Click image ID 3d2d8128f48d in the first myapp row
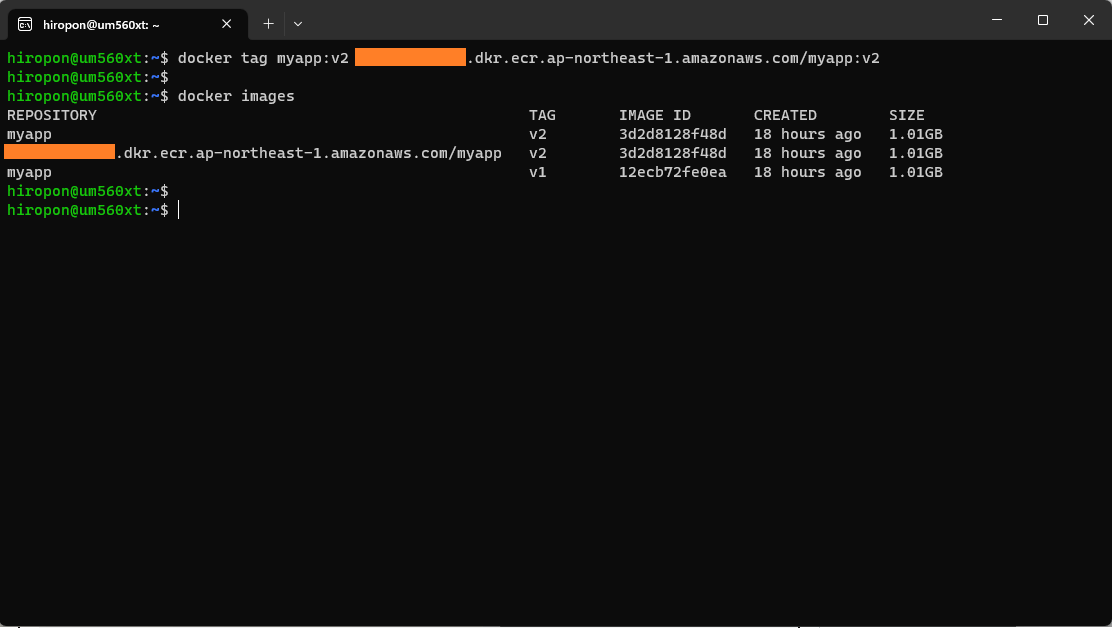This screenshot has height=628, width=1112. click(672, 134)
